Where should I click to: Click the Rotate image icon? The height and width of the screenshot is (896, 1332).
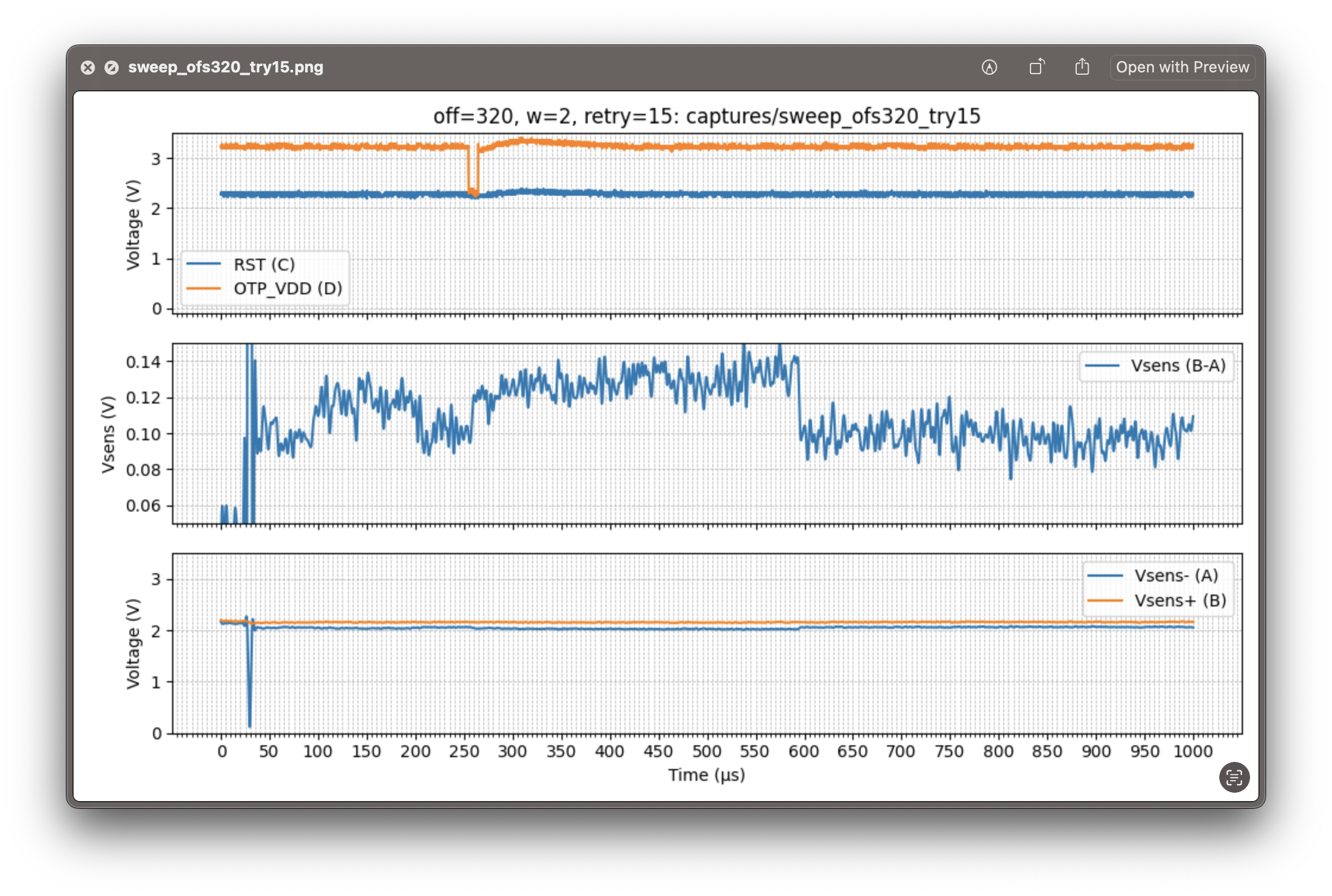[x=1037, y=67]
